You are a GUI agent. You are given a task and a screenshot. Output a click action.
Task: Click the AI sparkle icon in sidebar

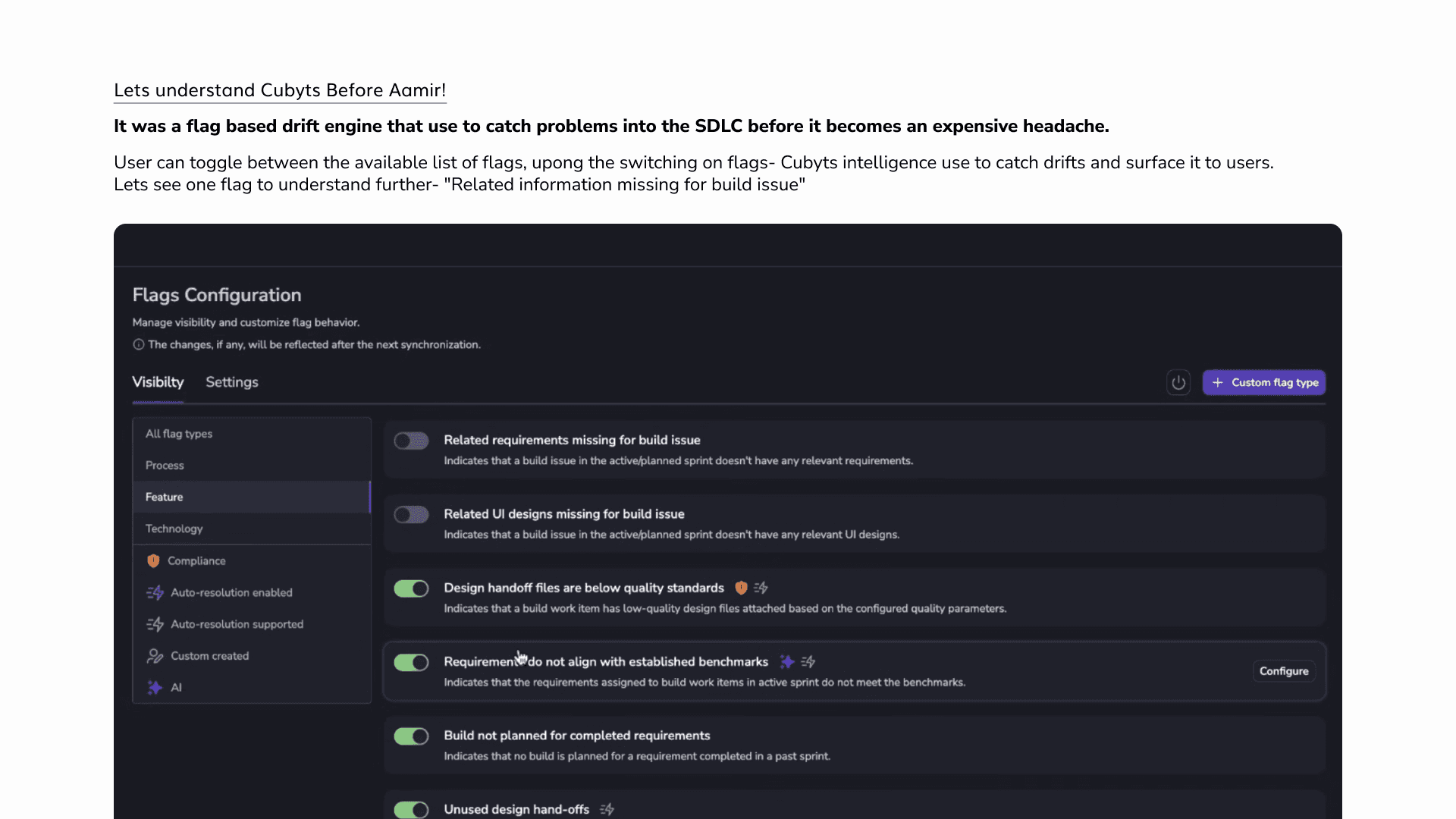click(155, 688)
